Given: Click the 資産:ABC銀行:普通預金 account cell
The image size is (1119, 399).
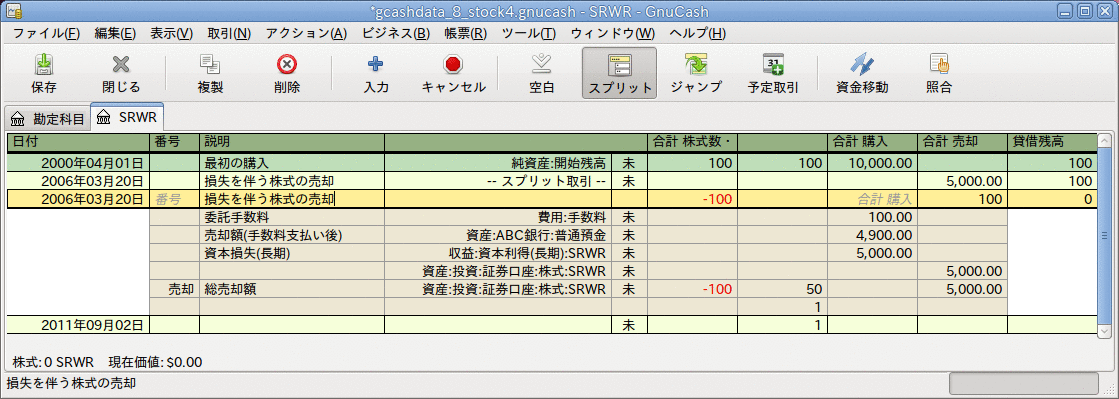Looking at the screenshot, I should pos(498,235).
